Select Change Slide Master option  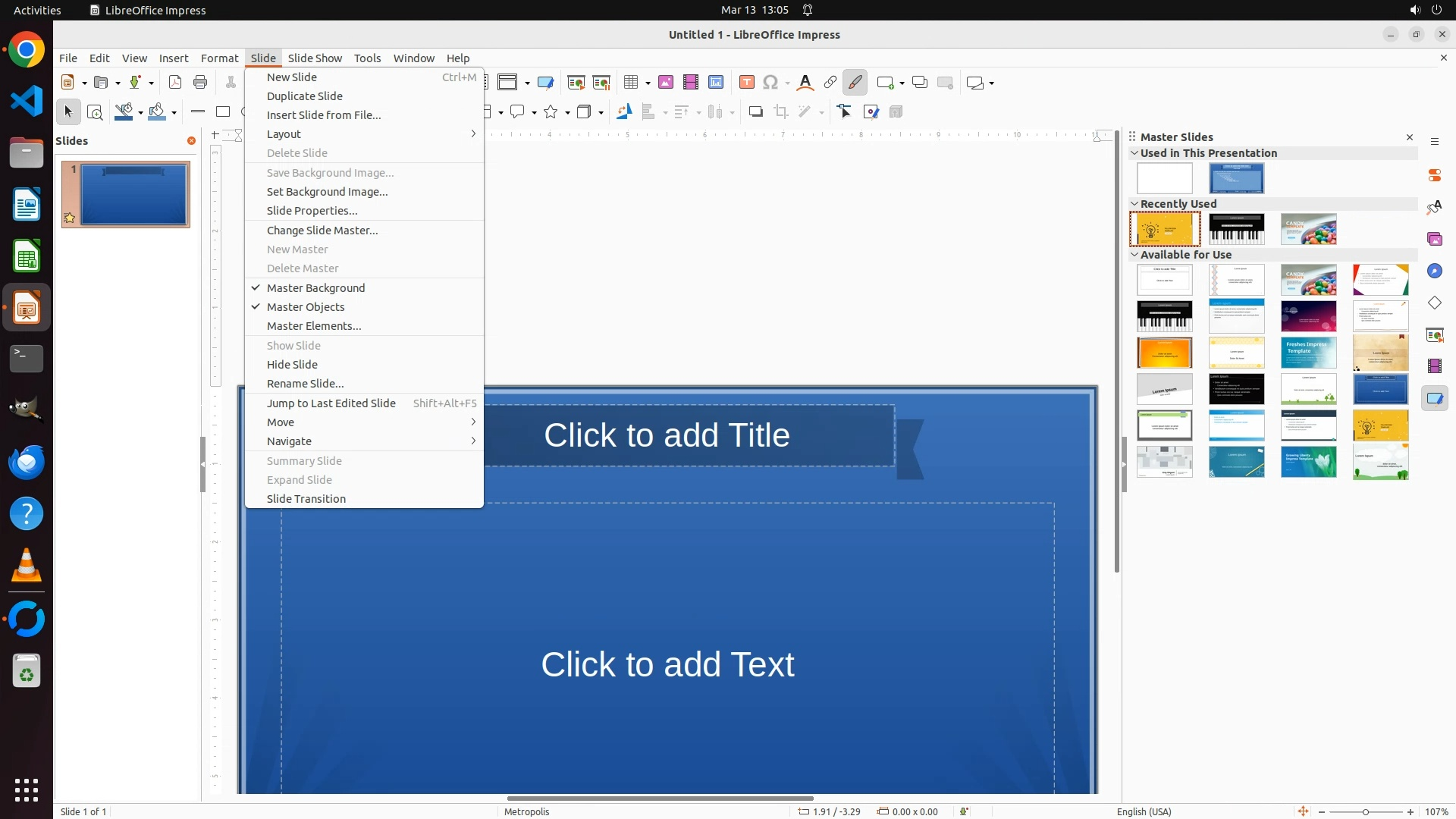322,231
